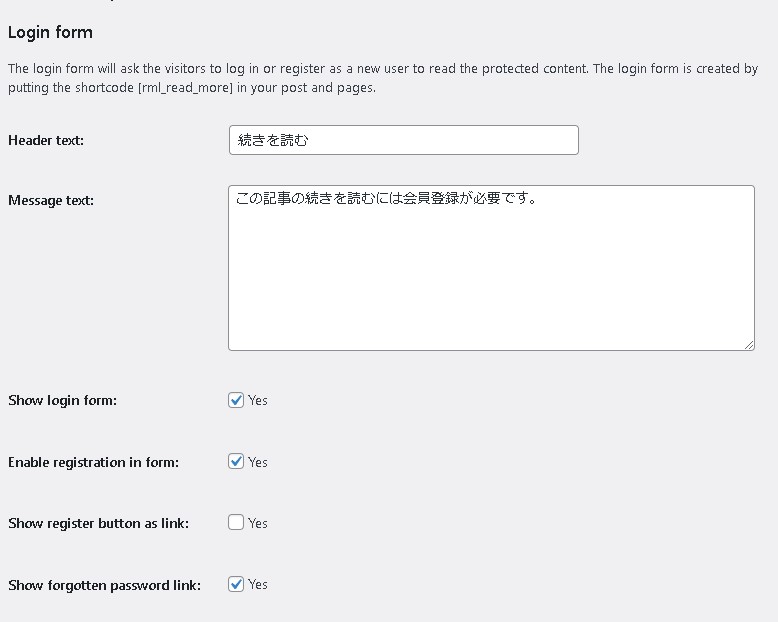Click "Show register button as link:" label
This screenshot has width=778, height=622.
point(98,523)
